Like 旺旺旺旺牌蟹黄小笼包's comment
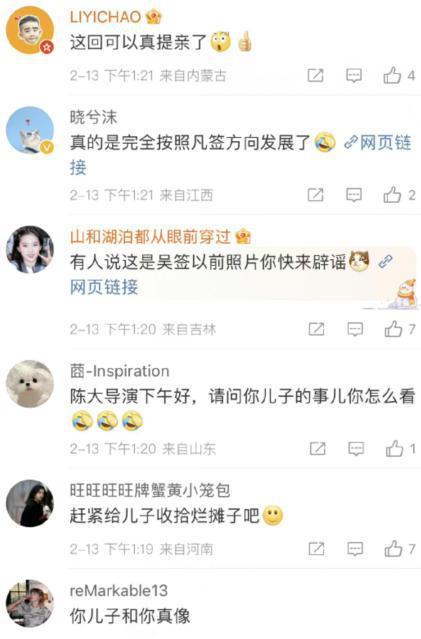This screenshot has height=639, width=421. (x=394, y=549)
